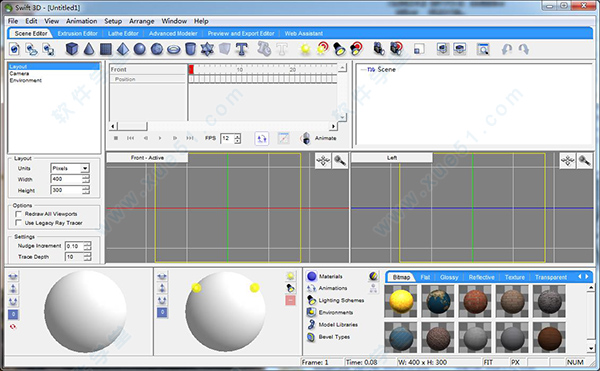Select the Glossy materials tab
Viewport: 600px width, 371px height.
(449, 277)
